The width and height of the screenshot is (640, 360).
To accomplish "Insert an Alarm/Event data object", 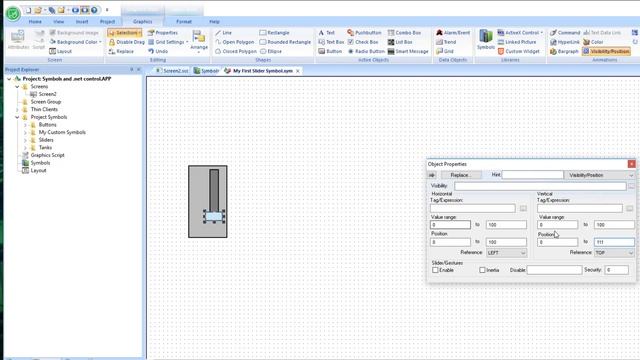I will pyautogui.click(x=453, y=33).
